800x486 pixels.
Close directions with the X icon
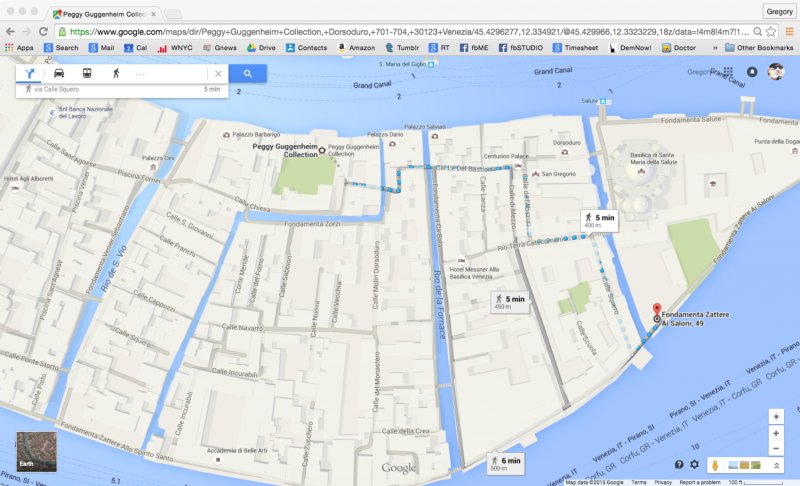[x=218, y=73]
